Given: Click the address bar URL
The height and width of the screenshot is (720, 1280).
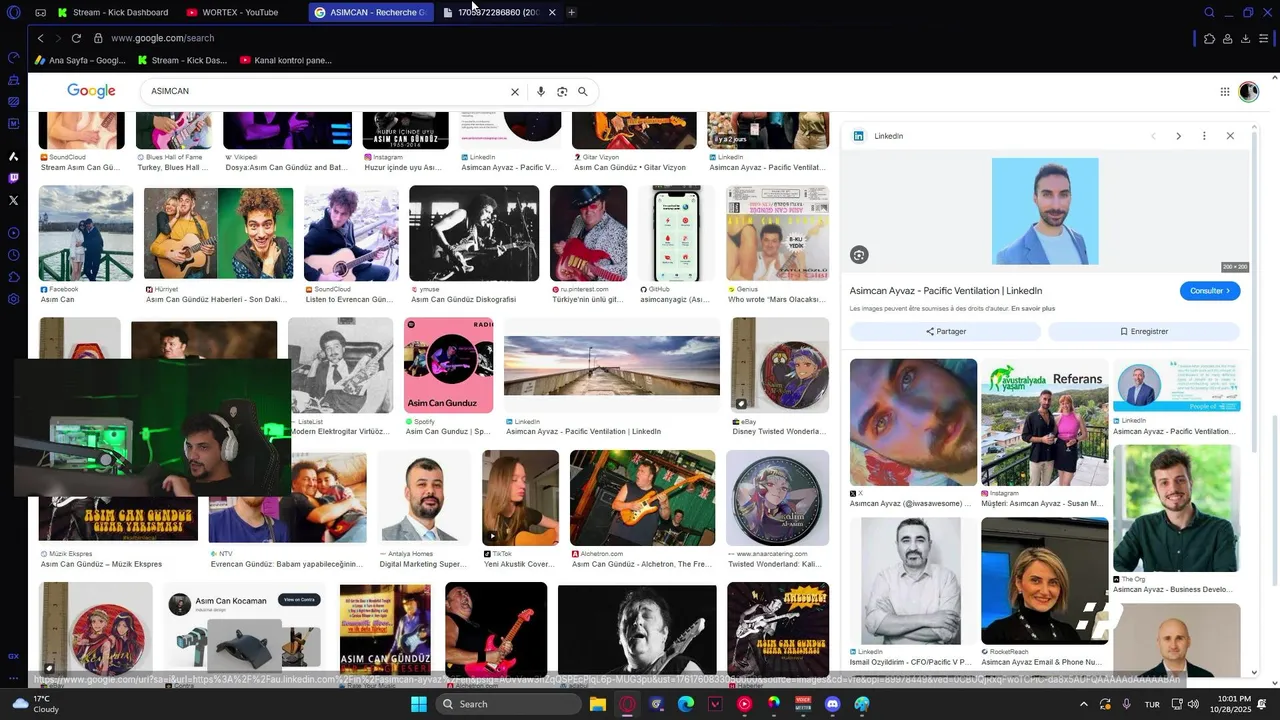Looking at the screenshot, I should [x=163, y=38].
